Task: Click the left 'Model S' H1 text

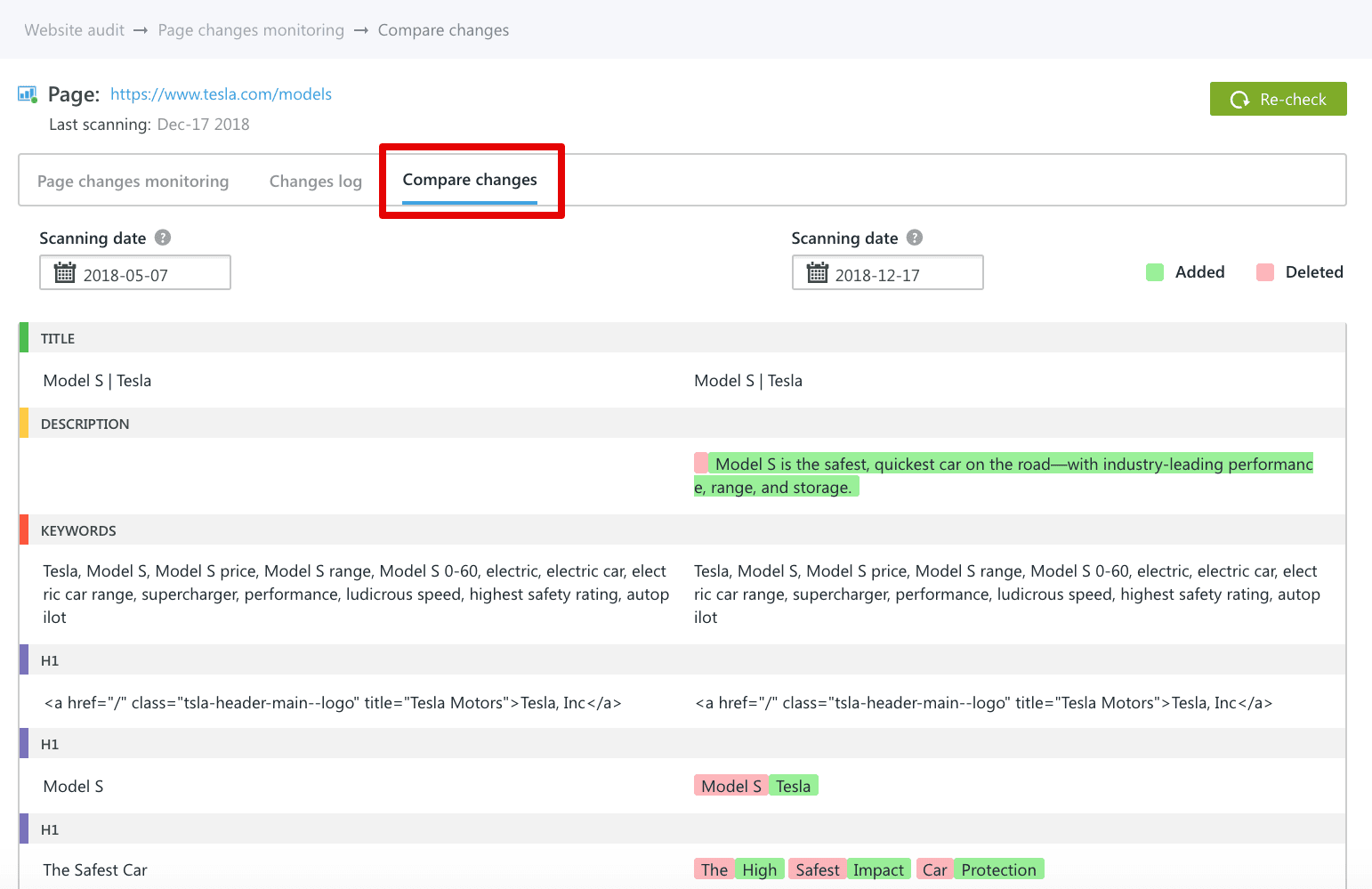Action: tap(73, 787)
